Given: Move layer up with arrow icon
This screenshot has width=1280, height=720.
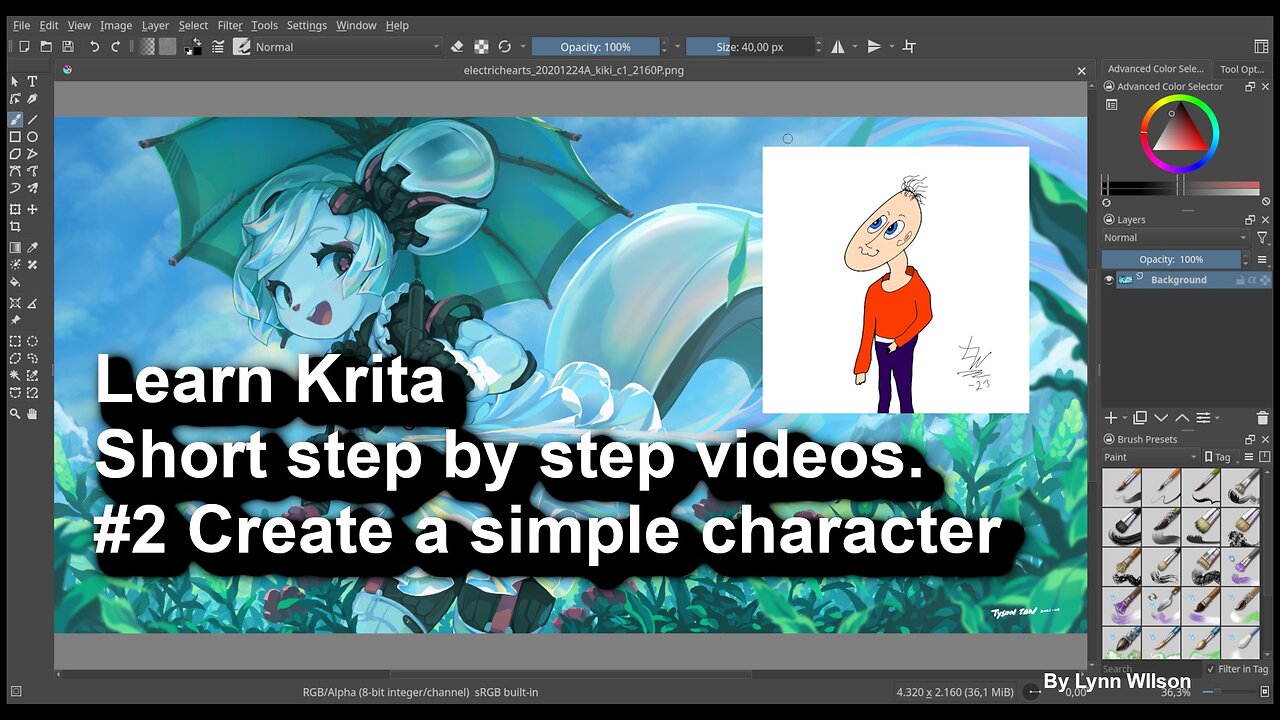Looking at the screenshot, I should point(1182,418).
